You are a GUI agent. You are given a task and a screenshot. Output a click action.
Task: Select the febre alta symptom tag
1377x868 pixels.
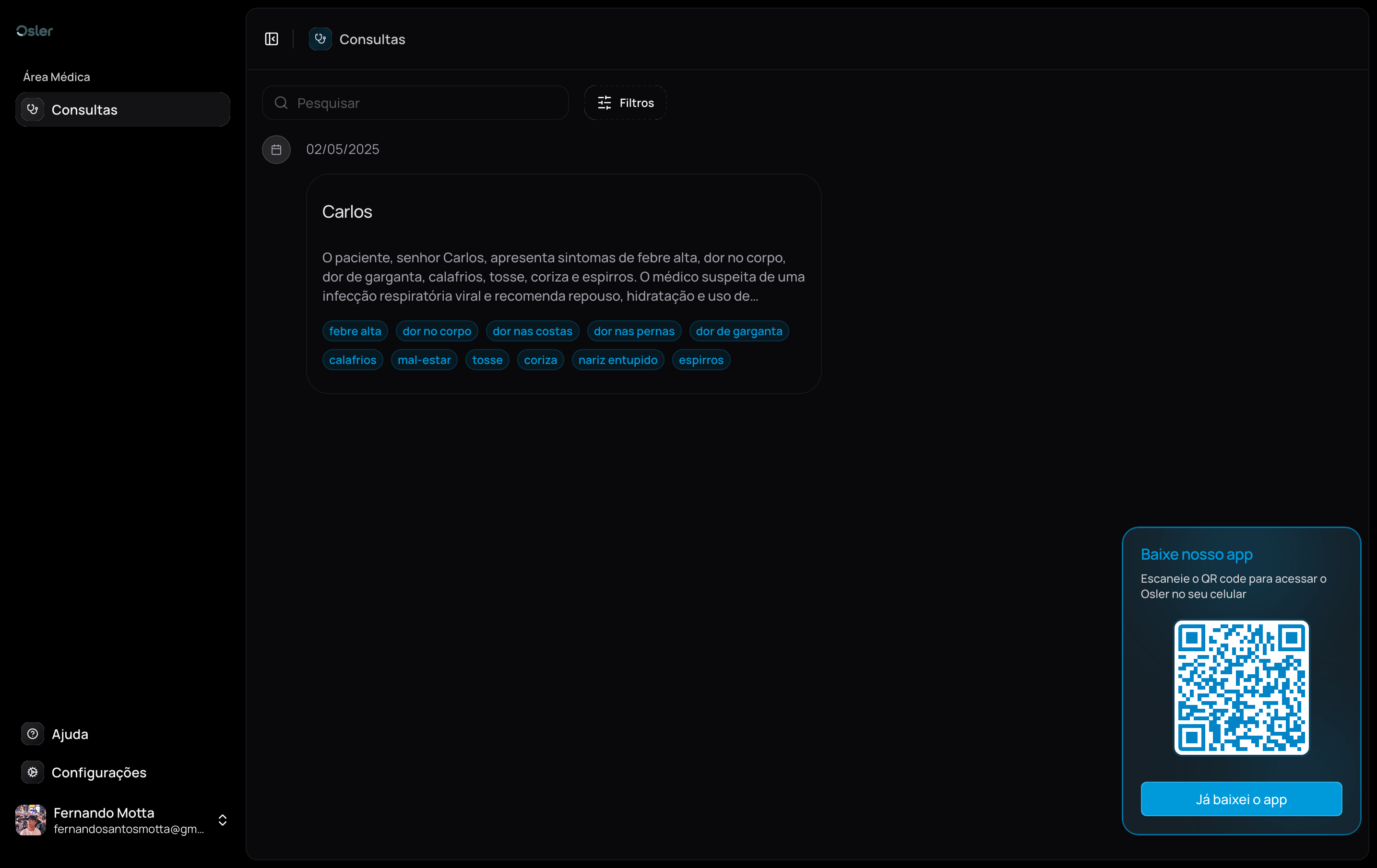(x=355, y=331)
